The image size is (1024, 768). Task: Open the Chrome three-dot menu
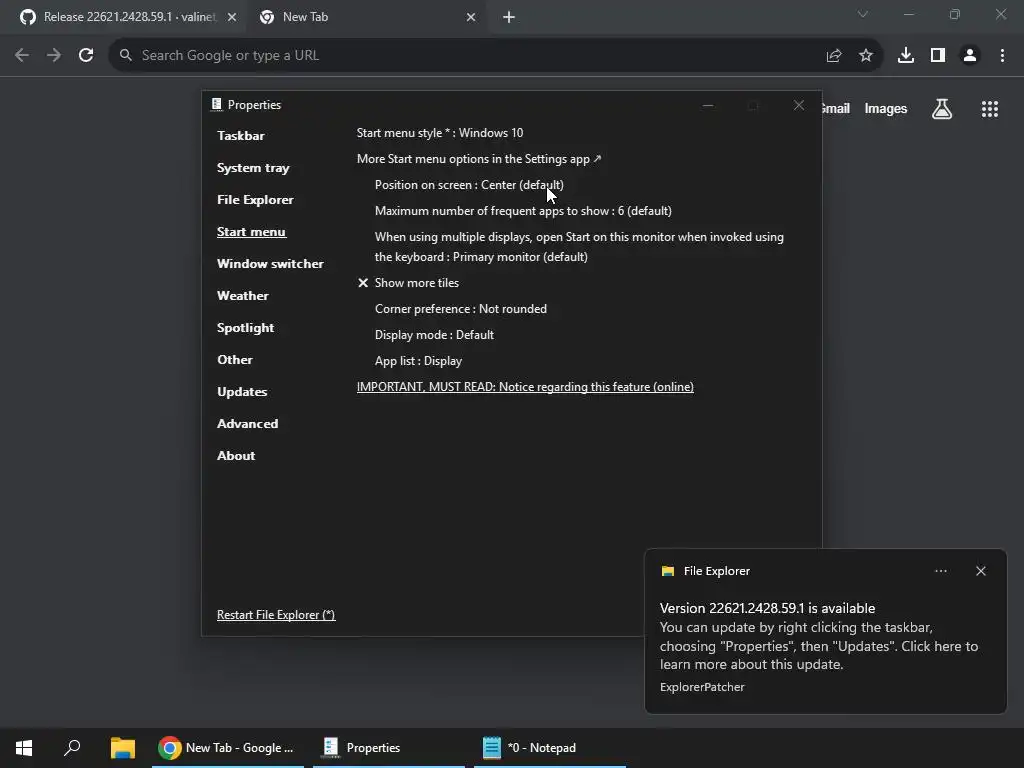coord(1002,56)
